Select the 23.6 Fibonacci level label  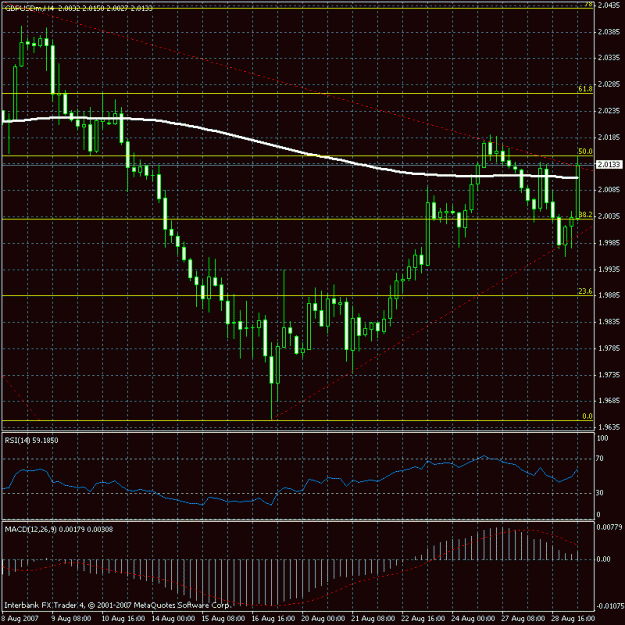[x=585, y=291]
